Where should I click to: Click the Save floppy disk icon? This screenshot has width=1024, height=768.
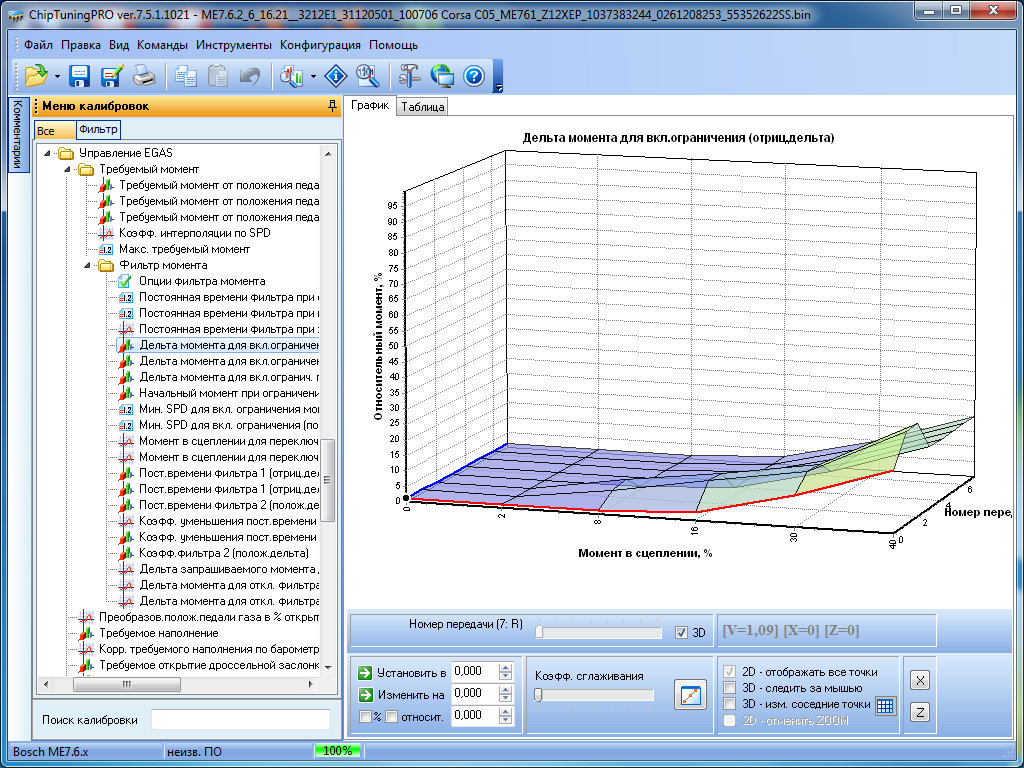pos(80,76)
